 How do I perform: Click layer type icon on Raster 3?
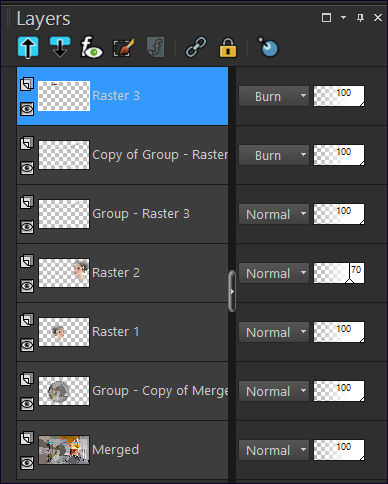pos(27,84)
